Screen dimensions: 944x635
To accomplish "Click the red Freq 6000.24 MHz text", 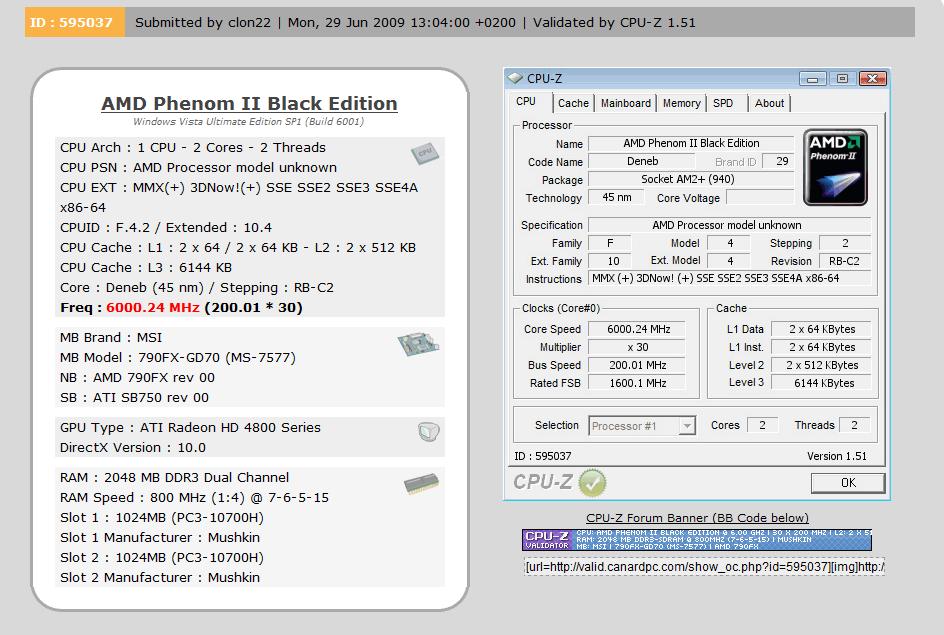I will (152, 308).
